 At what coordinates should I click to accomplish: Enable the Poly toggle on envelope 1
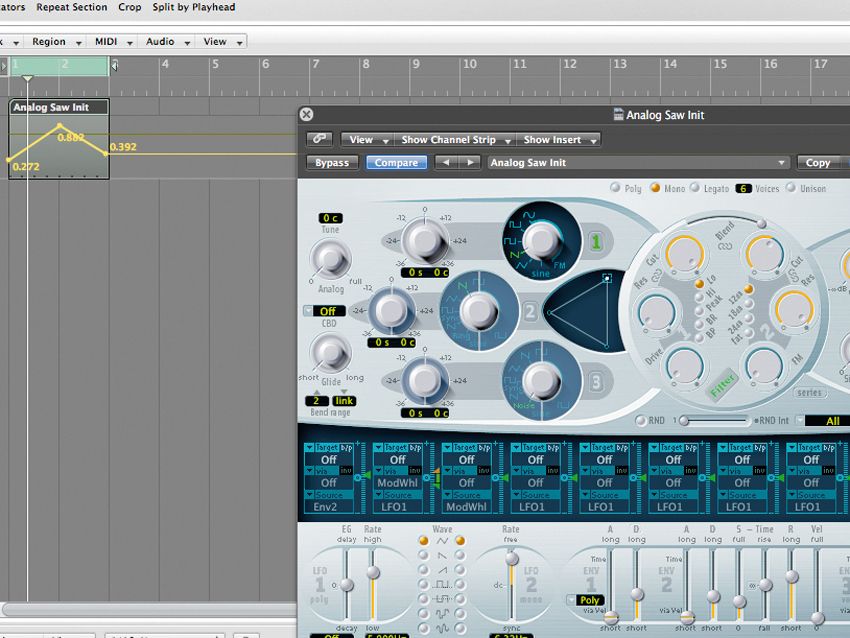(590, 600)
